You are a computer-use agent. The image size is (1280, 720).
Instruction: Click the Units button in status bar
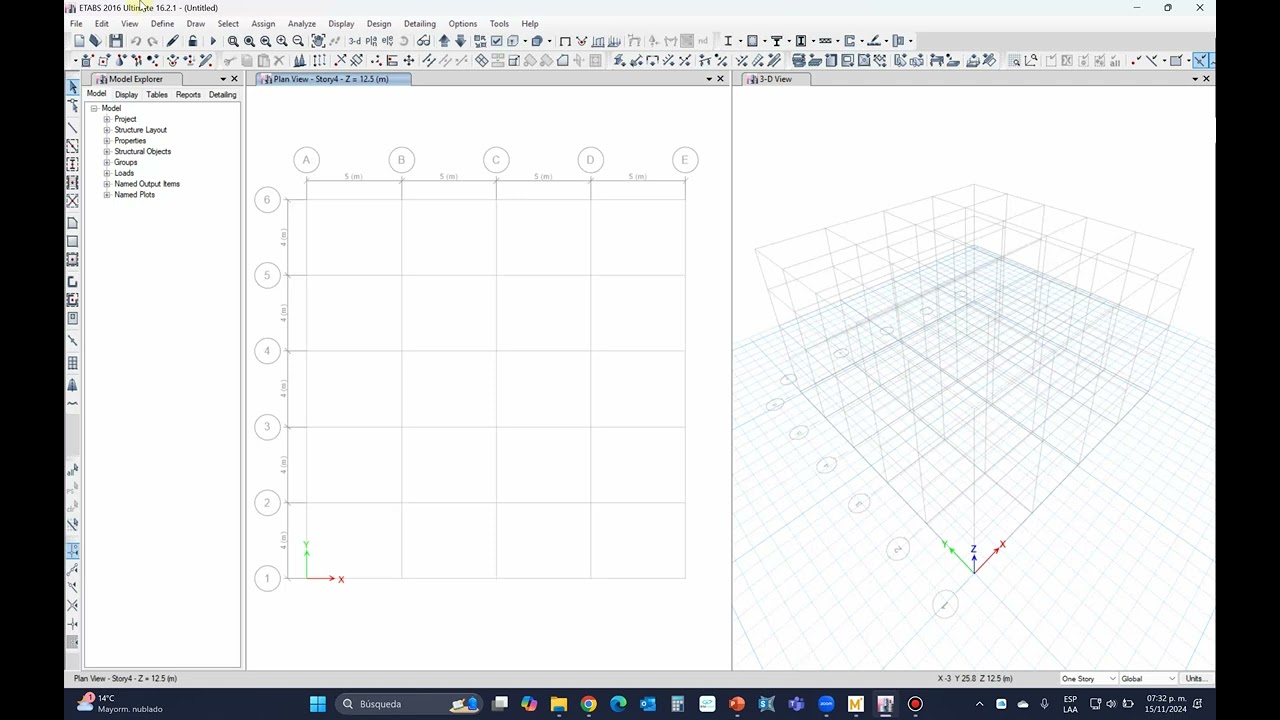click(1195, 679)
